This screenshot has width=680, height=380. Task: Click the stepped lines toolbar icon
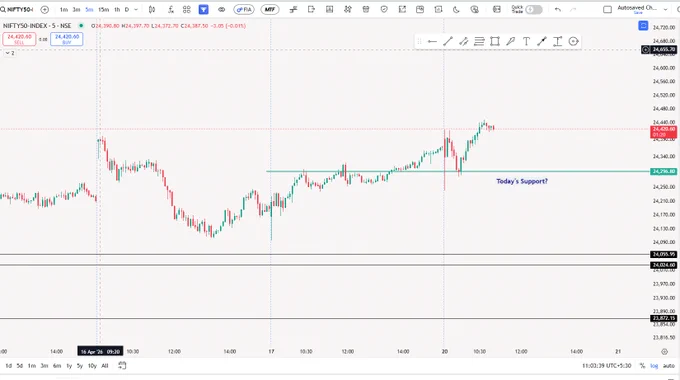coord(293,10)
